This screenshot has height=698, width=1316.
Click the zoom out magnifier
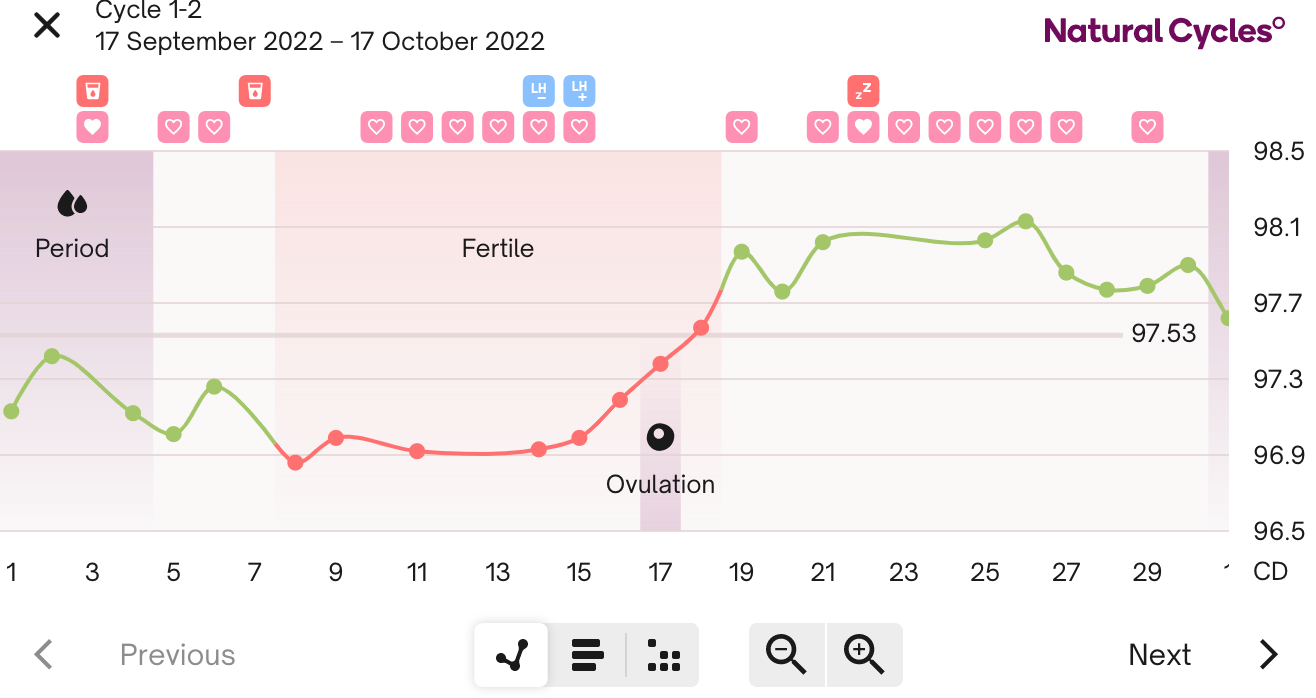(787, 655)
